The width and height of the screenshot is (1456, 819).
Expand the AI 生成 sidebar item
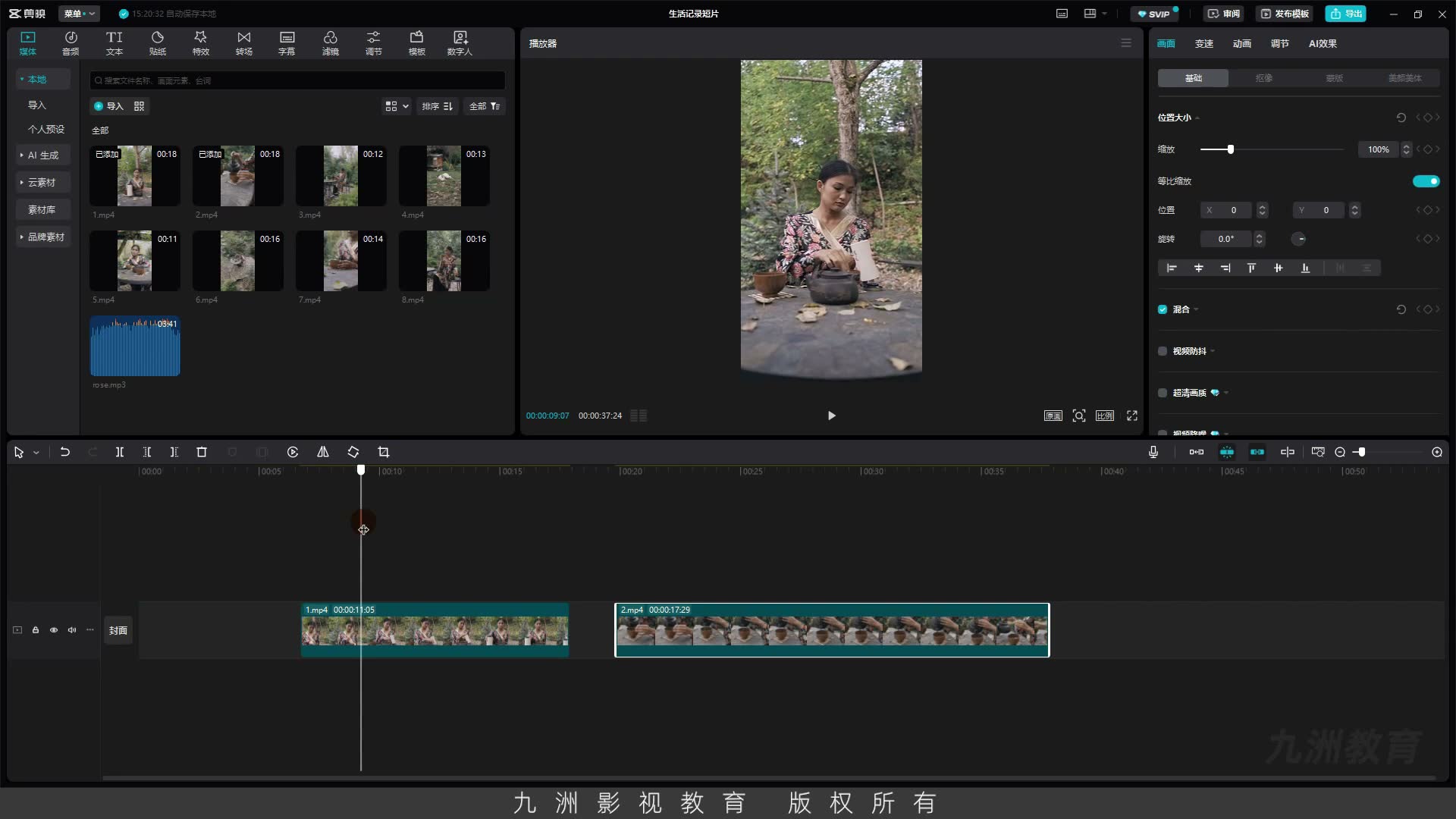(43, 155)
